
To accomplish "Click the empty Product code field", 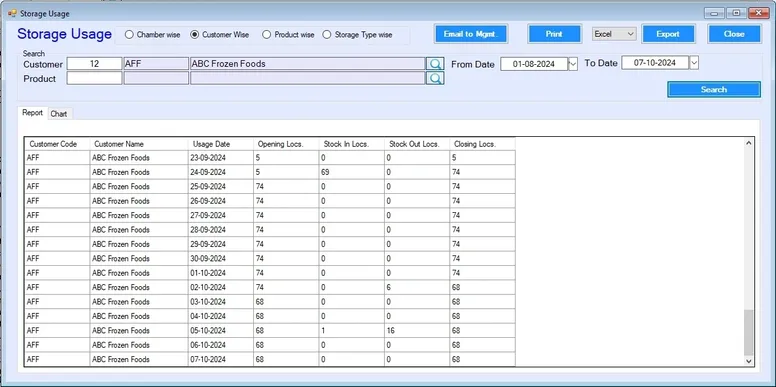I will coord(156,78).
